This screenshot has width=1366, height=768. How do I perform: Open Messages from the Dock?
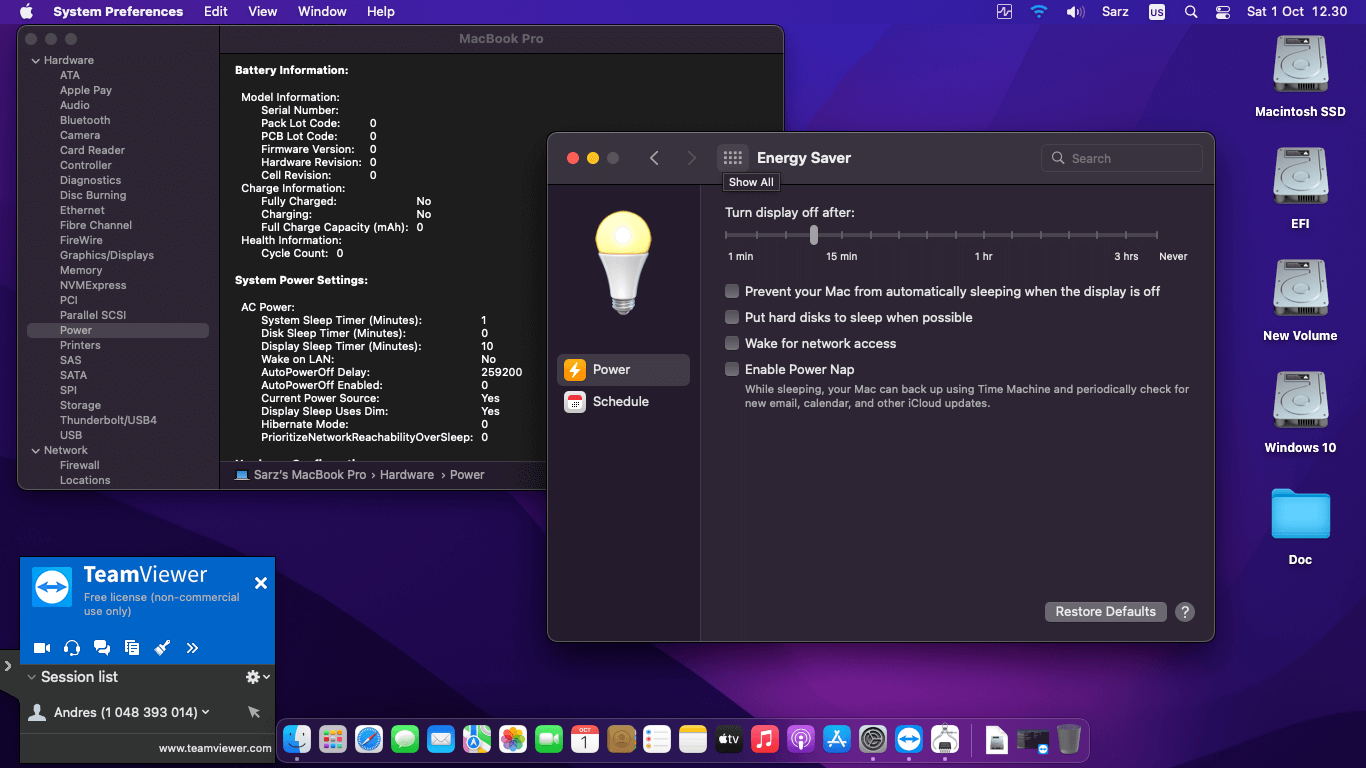click(x=405, y=739)
